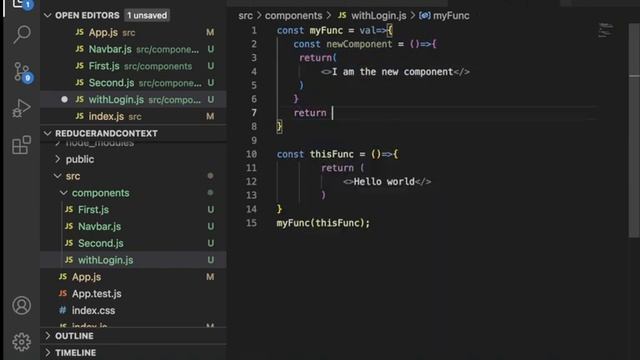Image resolution: width=640 pixels, height=360 pixels.
Task: Click 'I am the new component' text
Action: click(x=393, y=72)
